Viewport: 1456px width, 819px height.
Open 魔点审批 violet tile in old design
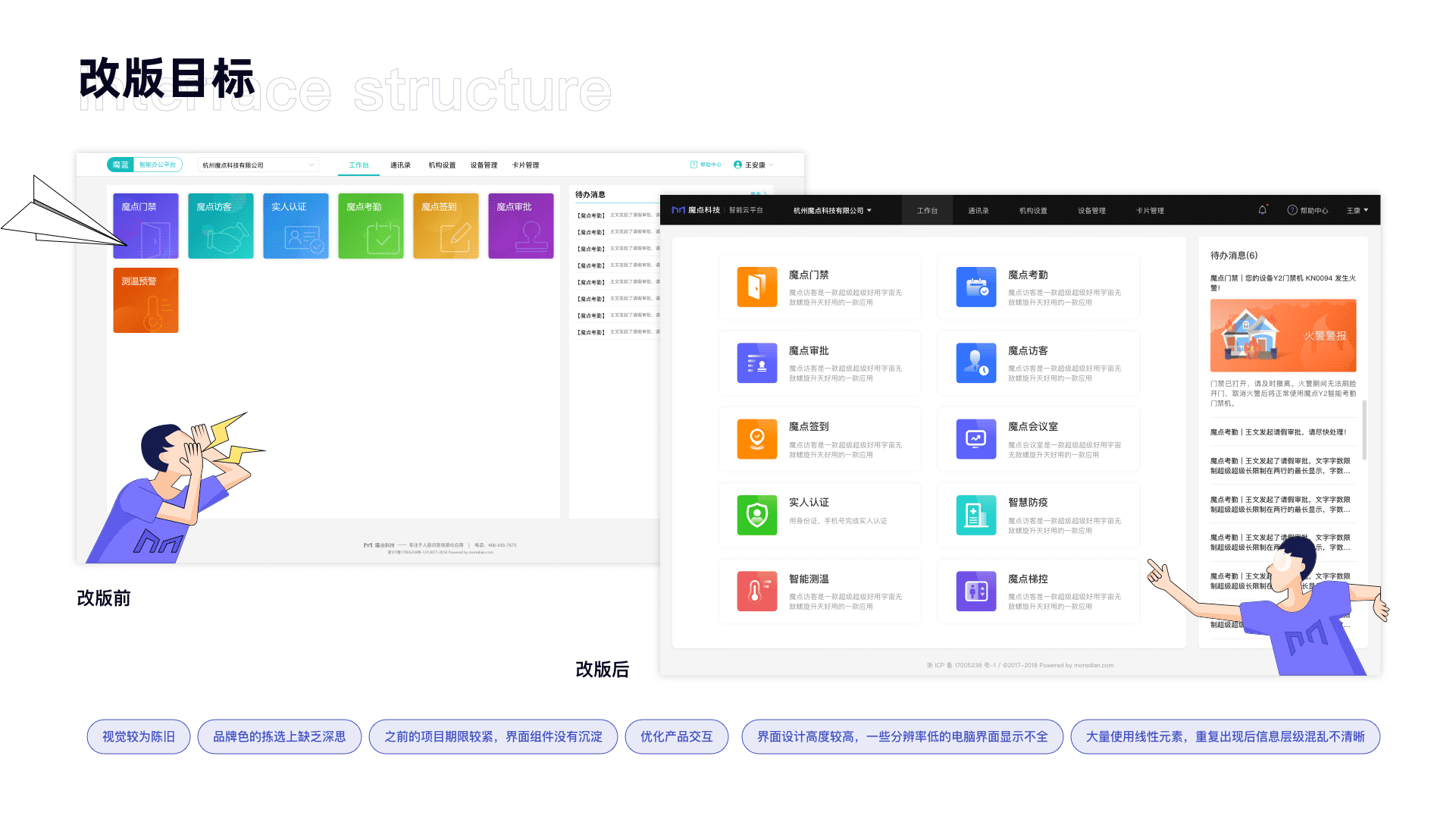pyautogui.click(x=521, y=226)
